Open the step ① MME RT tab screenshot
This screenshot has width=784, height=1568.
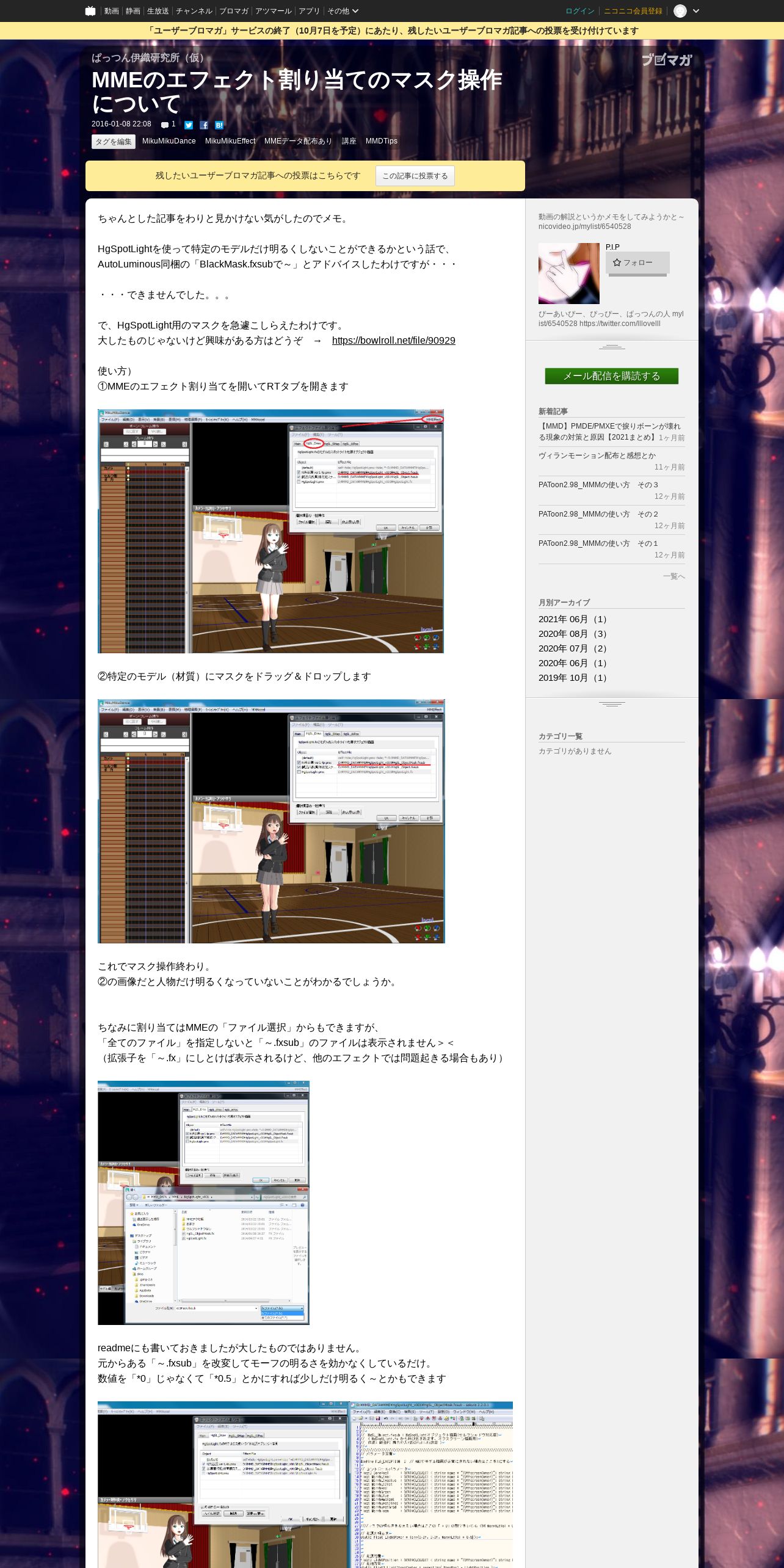pyautogui.click(x=270, y=531)
